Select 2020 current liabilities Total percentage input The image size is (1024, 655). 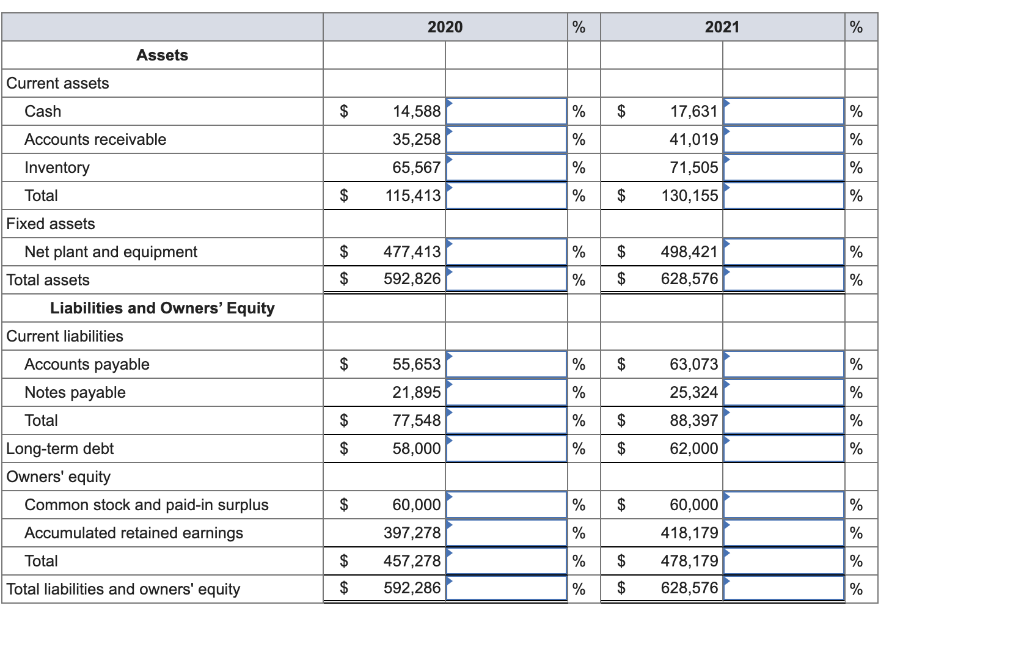[x=506, y=420]
